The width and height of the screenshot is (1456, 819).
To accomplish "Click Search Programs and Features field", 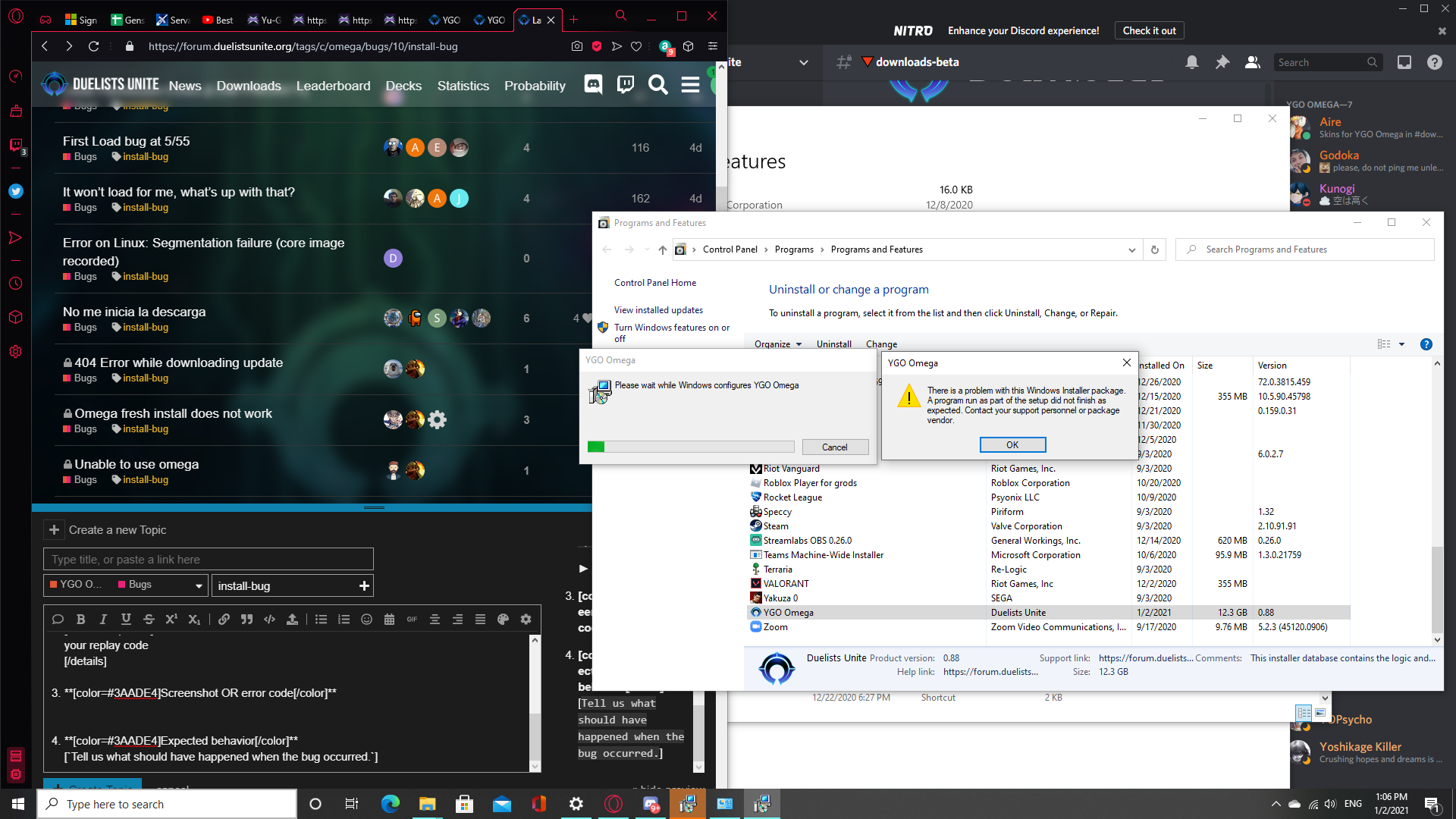I will (1304, 249).
